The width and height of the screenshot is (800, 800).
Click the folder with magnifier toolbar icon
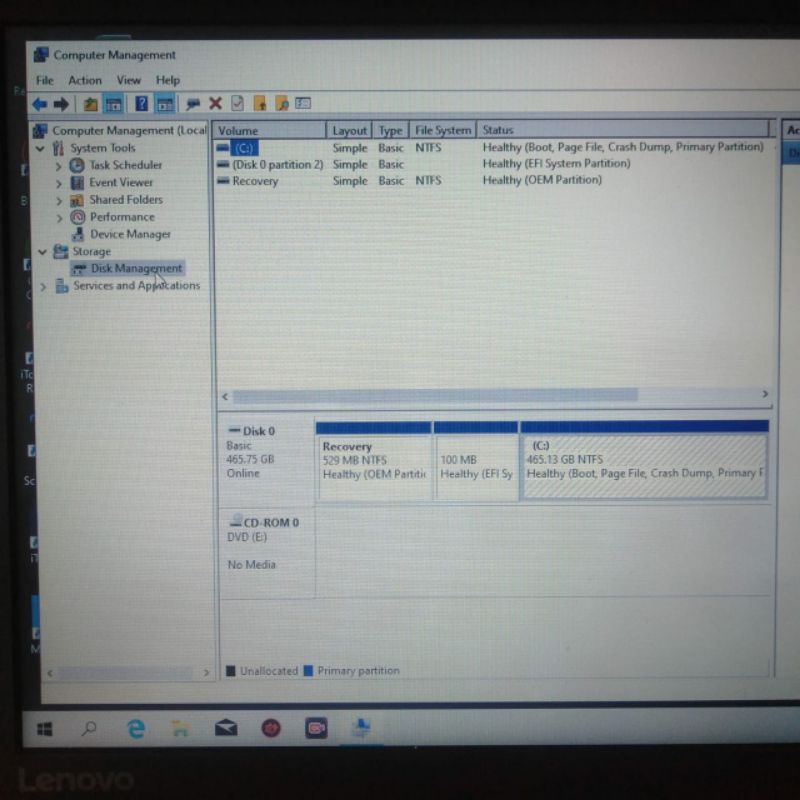point(282,104)
